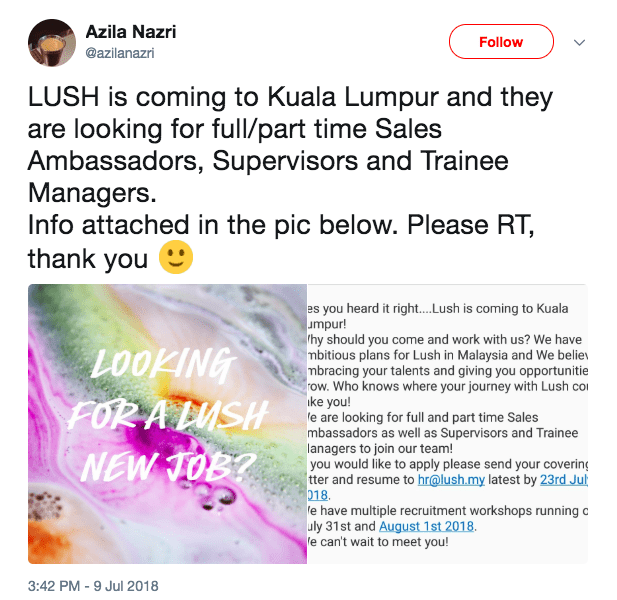Click the tweet text mentioning Kuala Lumpur

[x=290, y=97]
